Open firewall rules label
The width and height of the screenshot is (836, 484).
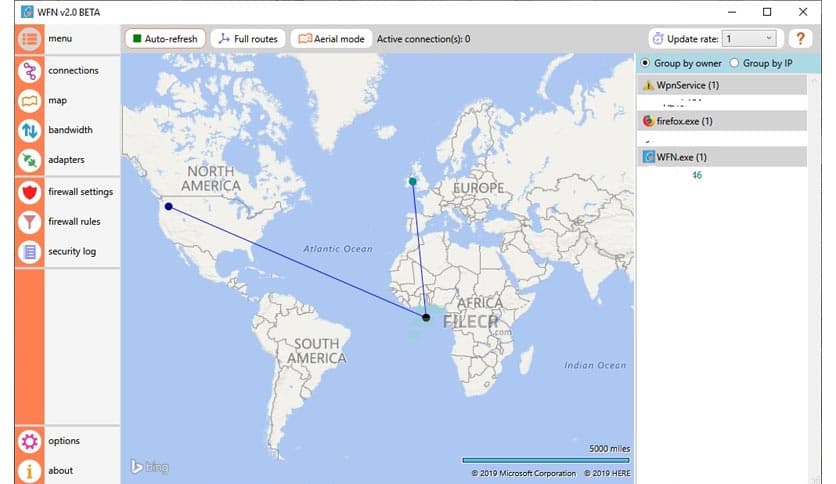point(74,221)
